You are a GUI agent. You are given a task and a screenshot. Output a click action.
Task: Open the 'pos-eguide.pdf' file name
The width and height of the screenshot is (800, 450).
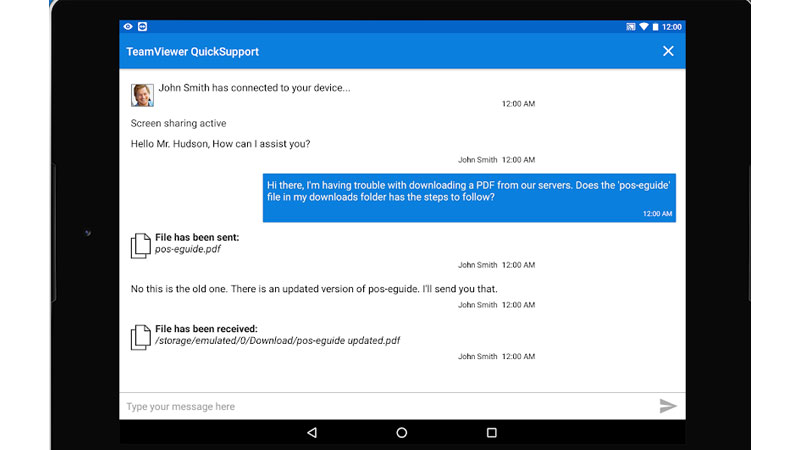pyautogui.click(x=188, y=249)
